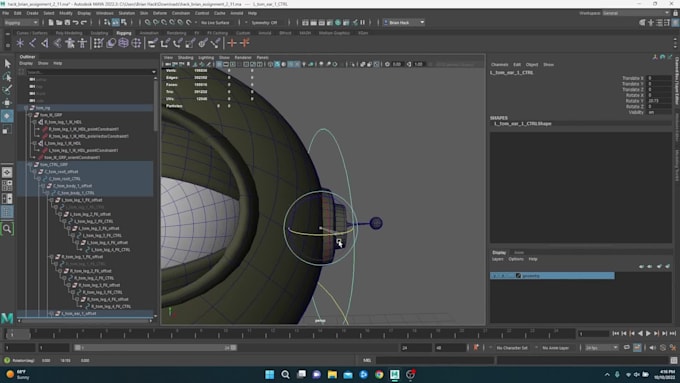
Task: Activate the Paint selection tool
Action: [x=7, y=90]
